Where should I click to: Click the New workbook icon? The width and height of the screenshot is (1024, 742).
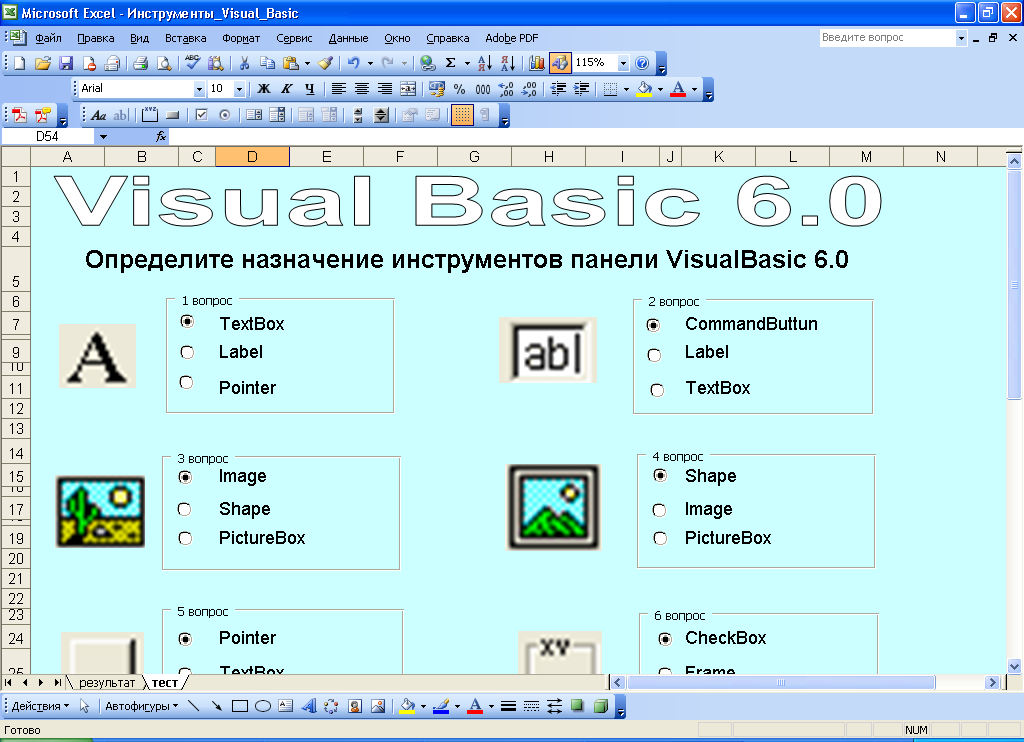click(x=20, y=63)
